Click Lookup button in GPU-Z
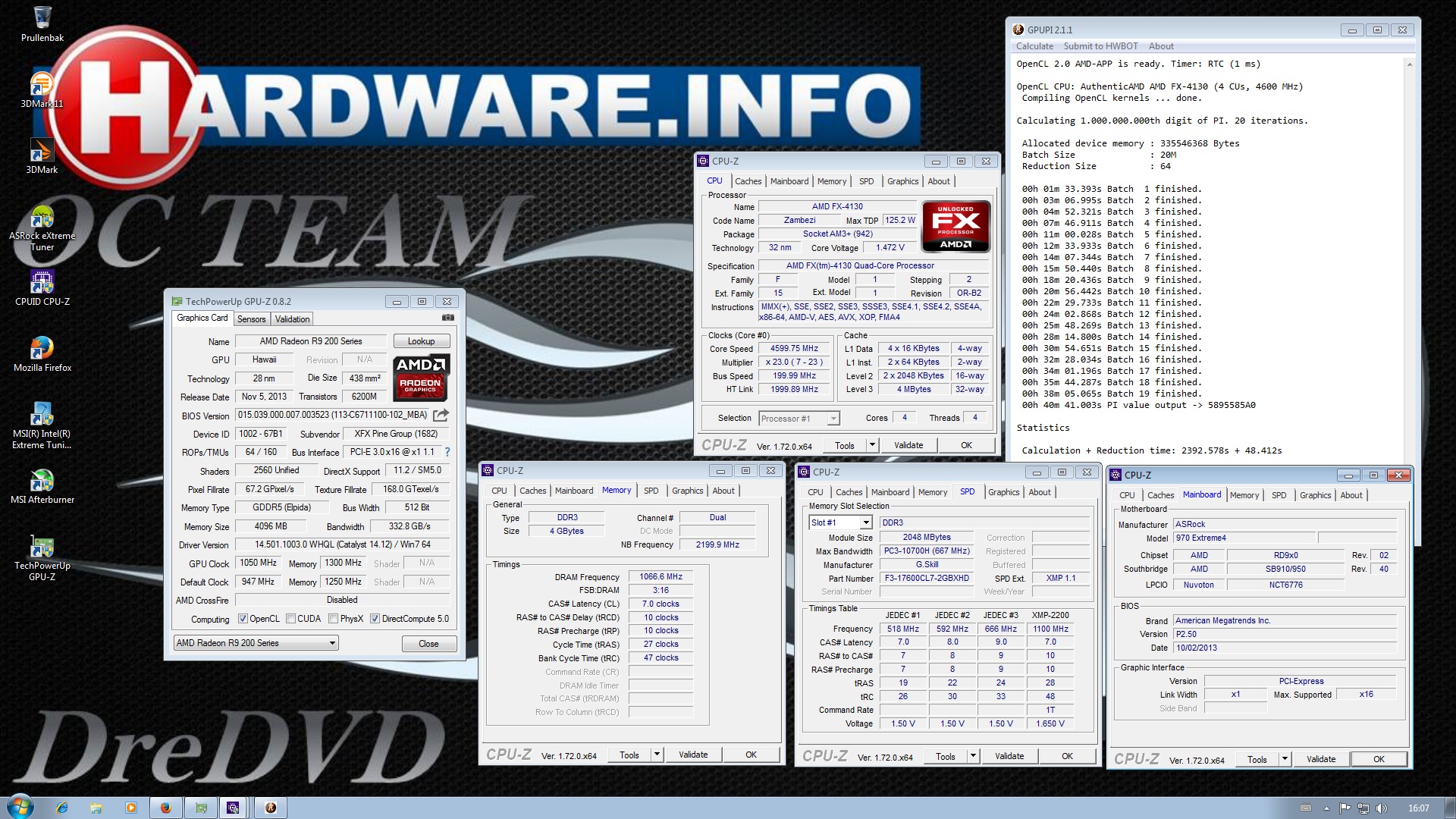The image size is (1456, 819). click(x=421, y=341)
